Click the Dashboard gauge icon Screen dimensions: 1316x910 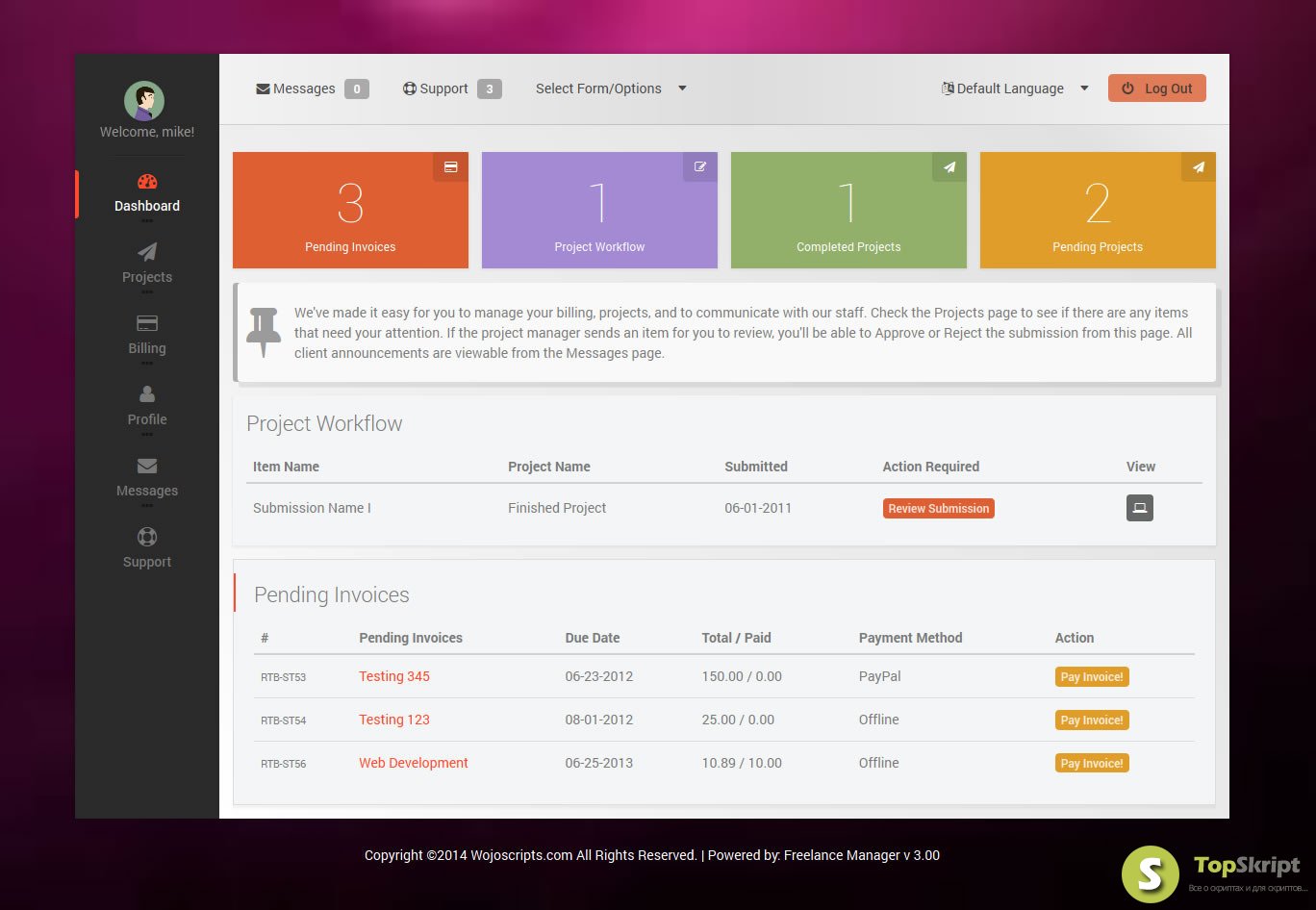click(147, 182)
